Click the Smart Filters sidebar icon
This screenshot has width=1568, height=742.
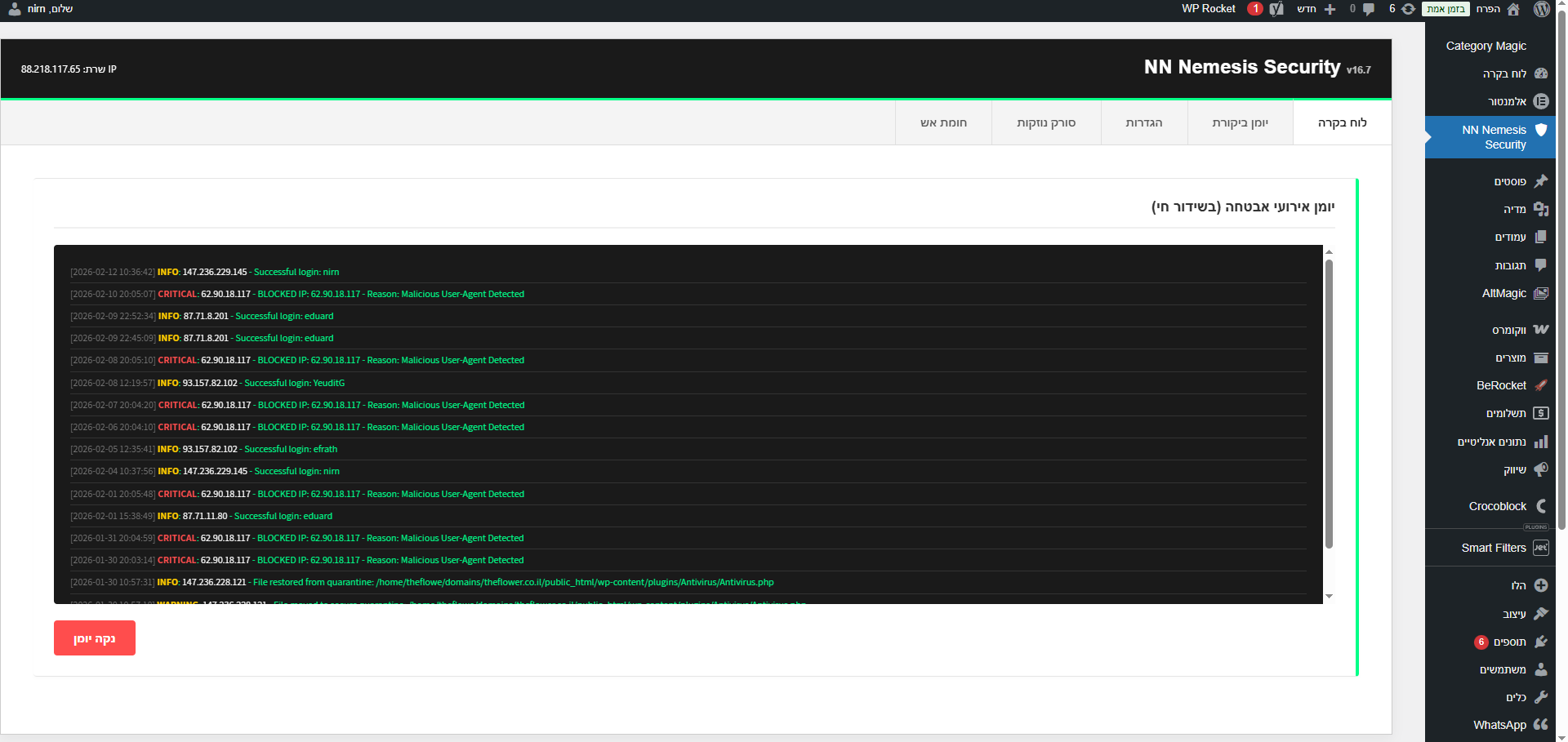pos(1540,548)
